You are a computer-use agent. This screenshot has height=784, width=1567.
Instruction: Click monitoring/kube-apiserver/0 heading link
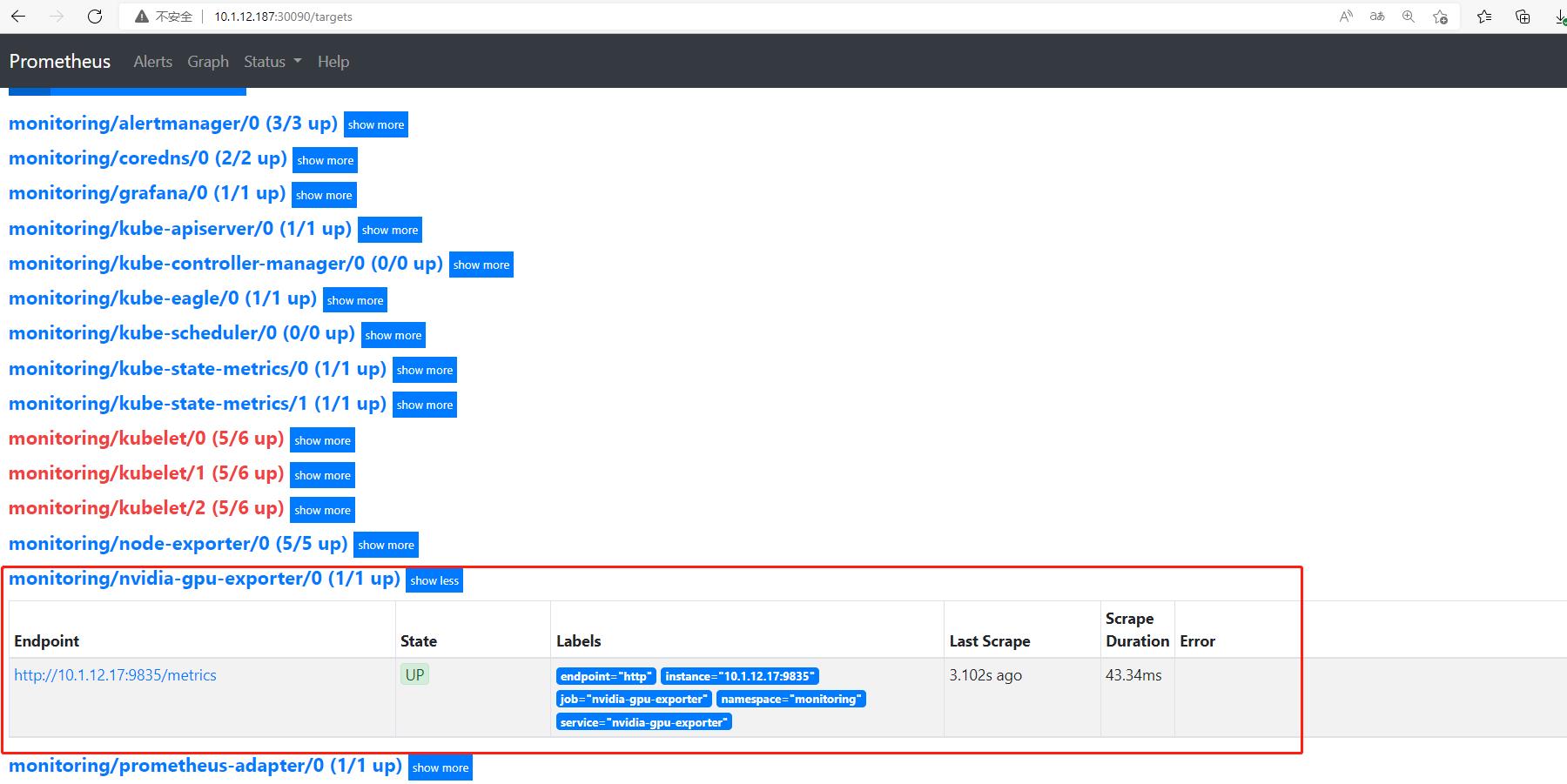[180, 229]
